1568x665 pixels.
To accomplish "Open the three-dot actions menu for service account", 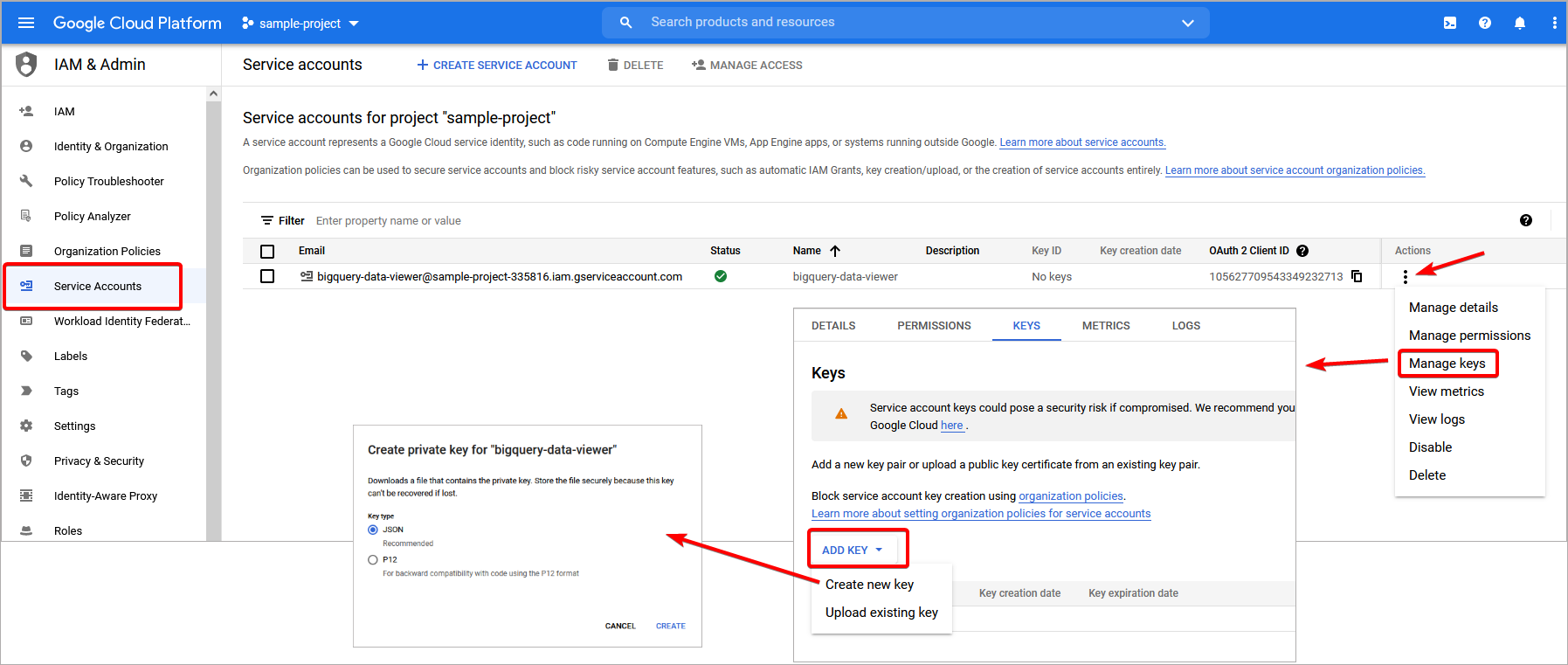I will coord(1405,277).
